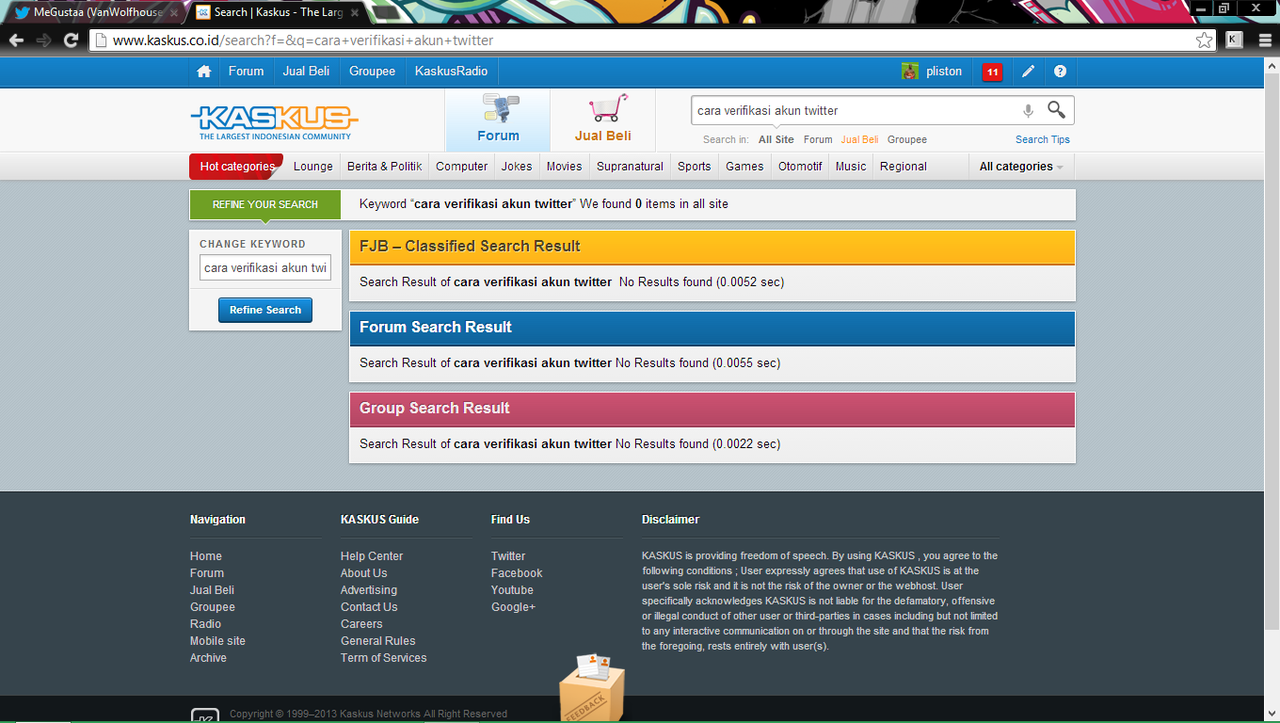The height and width of the screenshot is (723, 1280).
Task: Click the Refine Search button
Action: tap(265, 310)
